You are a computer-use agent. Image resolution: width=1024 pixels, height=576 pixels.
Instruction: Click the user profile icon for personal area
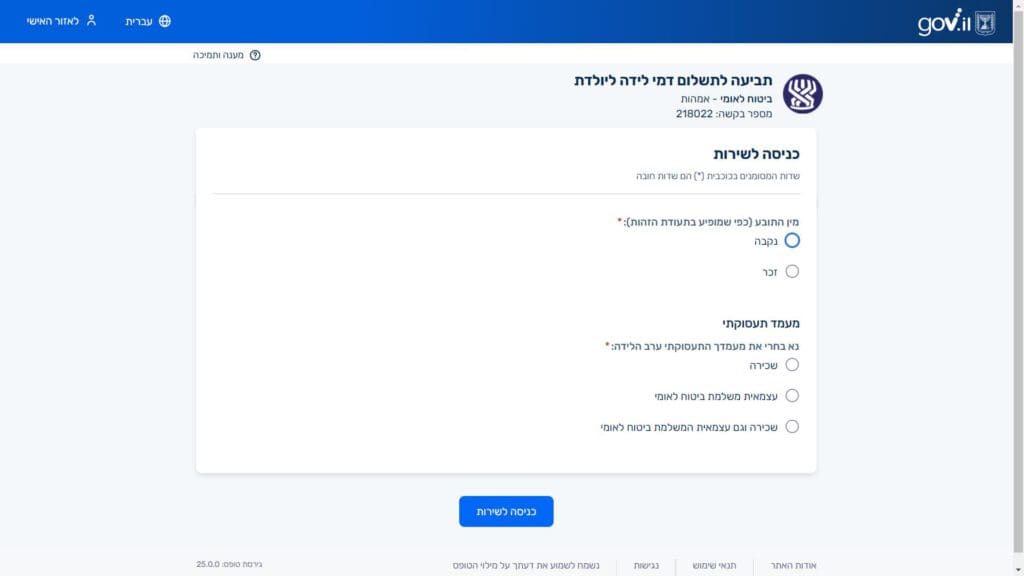pyautogui.click(x=91, y=20)
